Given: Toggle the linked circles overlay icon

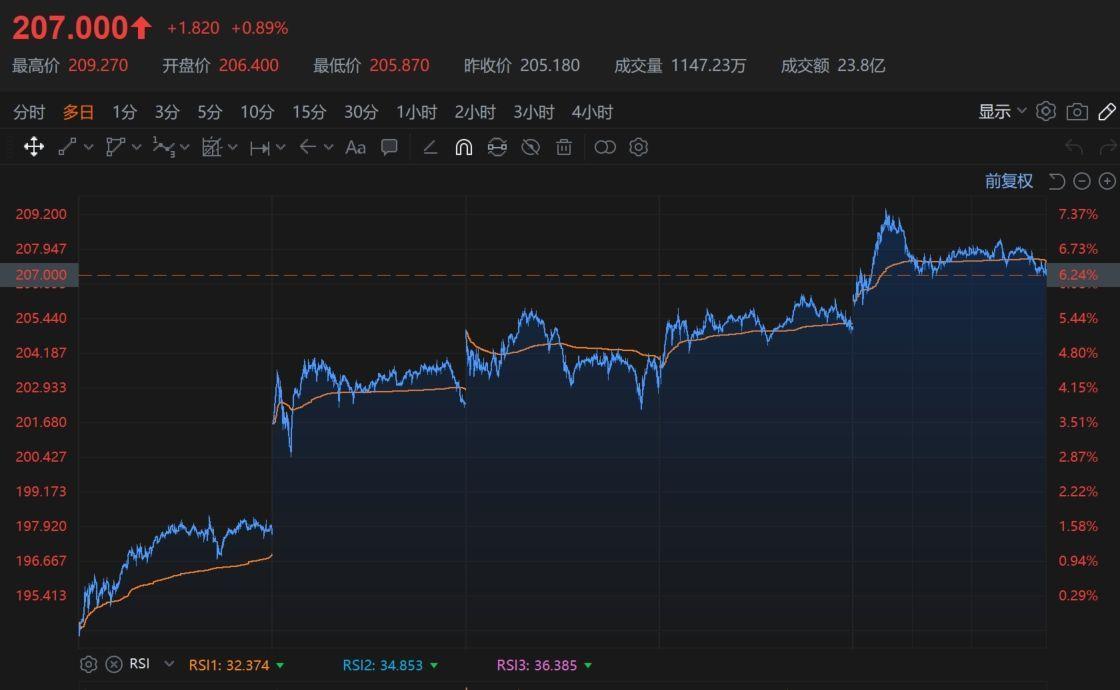Looking at the screenshot, I should tap(605, 147).
